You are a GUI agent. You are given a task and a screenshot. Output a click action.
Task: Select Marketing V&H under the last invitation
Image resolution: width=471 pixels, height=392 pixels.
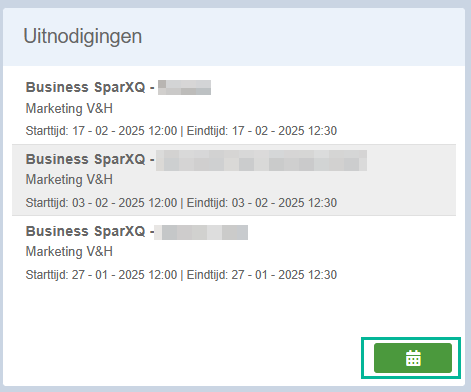tap(69, 252)
